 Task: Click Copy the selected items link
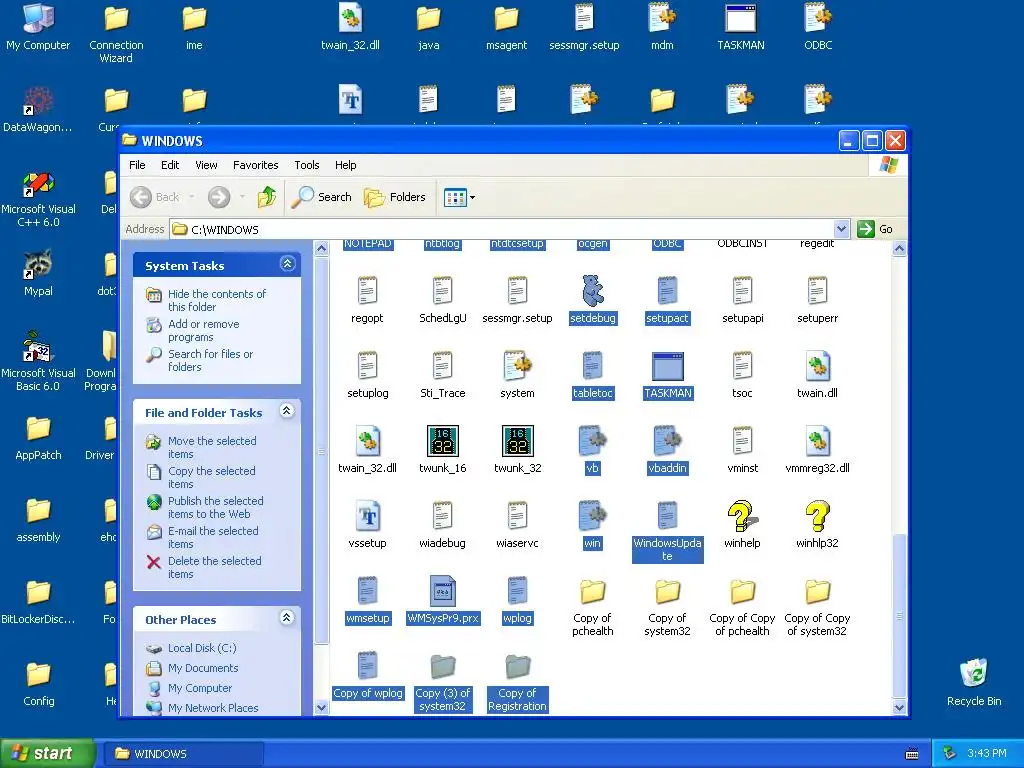click(212, 477)
